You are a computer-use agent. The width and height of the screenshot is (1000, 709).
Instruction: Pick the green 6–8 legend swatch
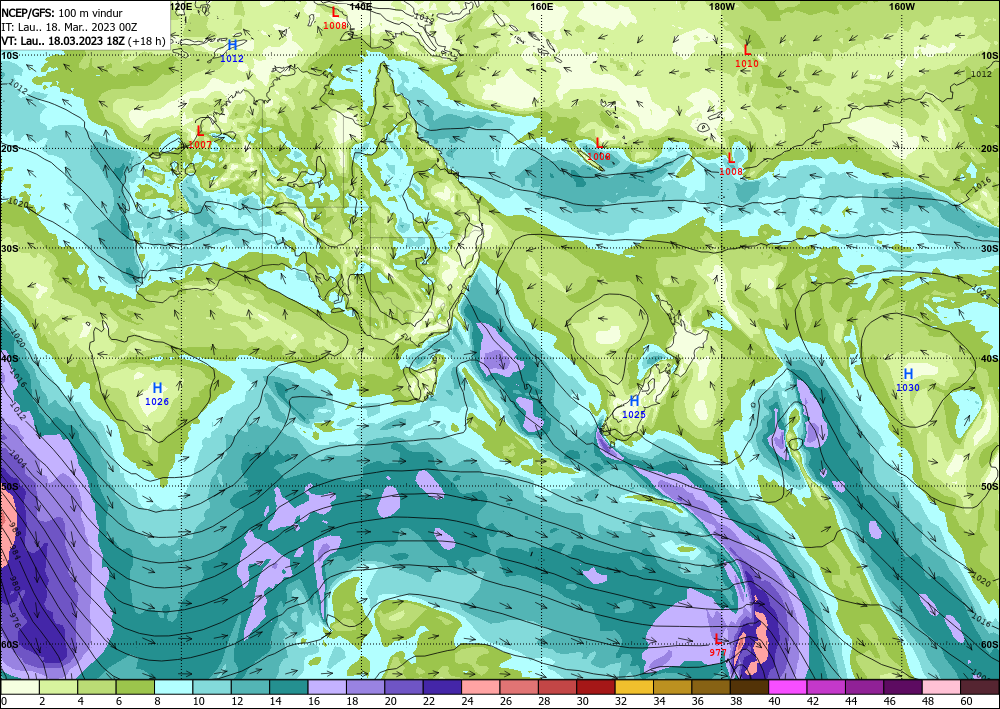point(135,687)
